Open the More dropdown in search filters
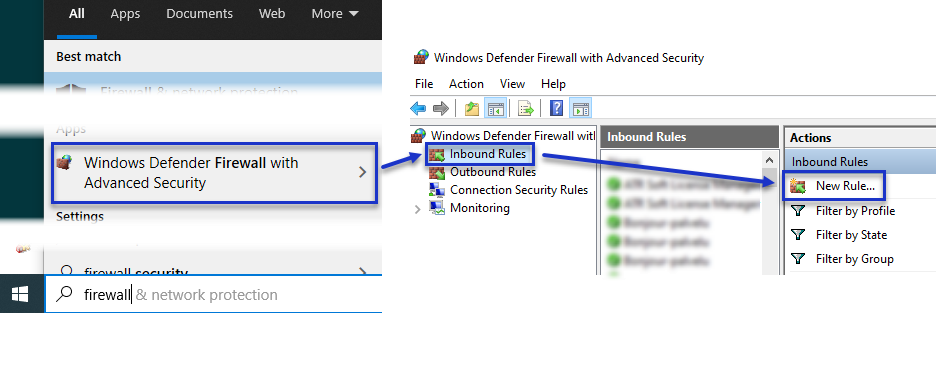 click(x=335, y=13)
